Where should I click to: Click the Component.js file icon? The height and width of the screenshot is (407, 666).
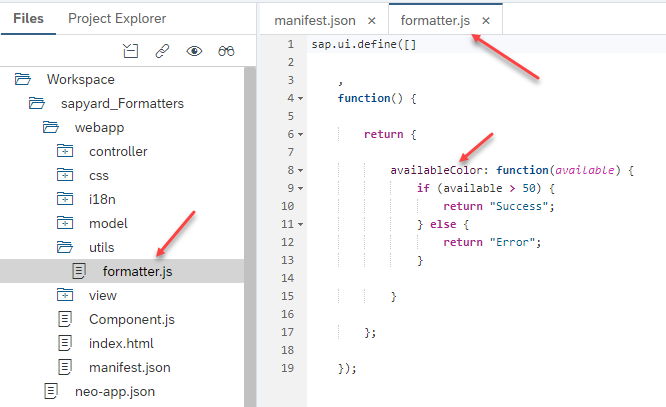[x=65, y=319]
